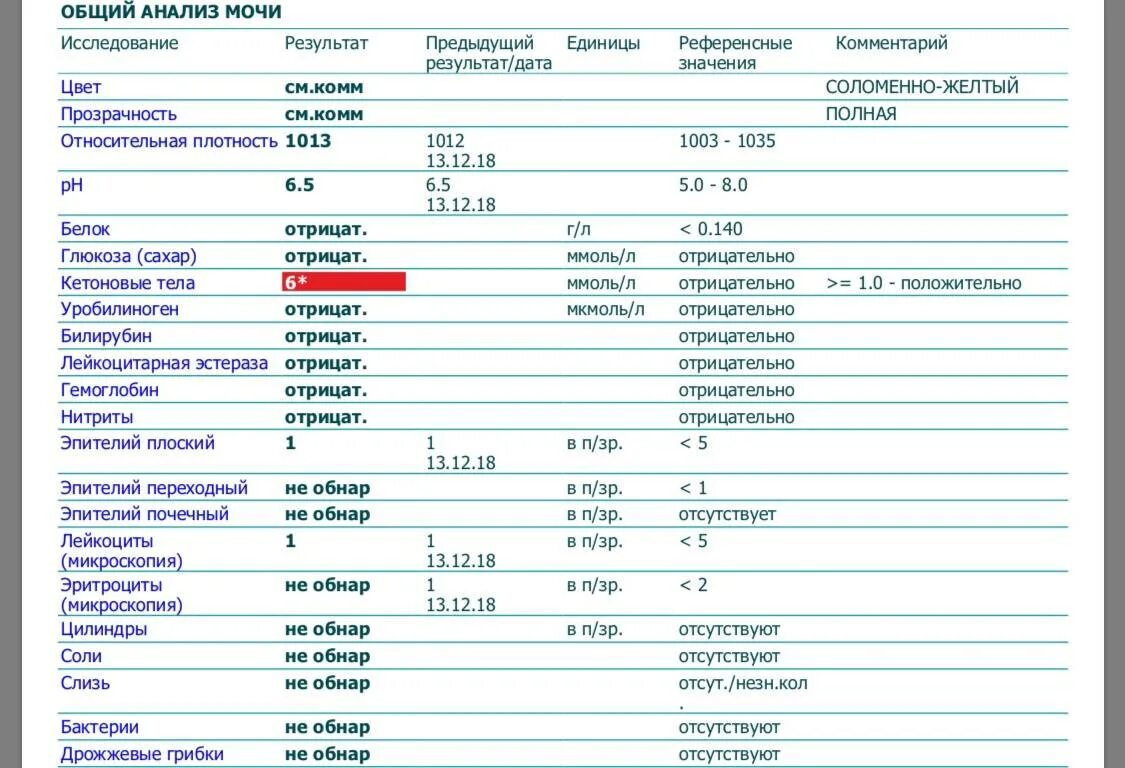Click result value '1013'
This screenshot has height=768, width=1125.
[x=308, y=141]
